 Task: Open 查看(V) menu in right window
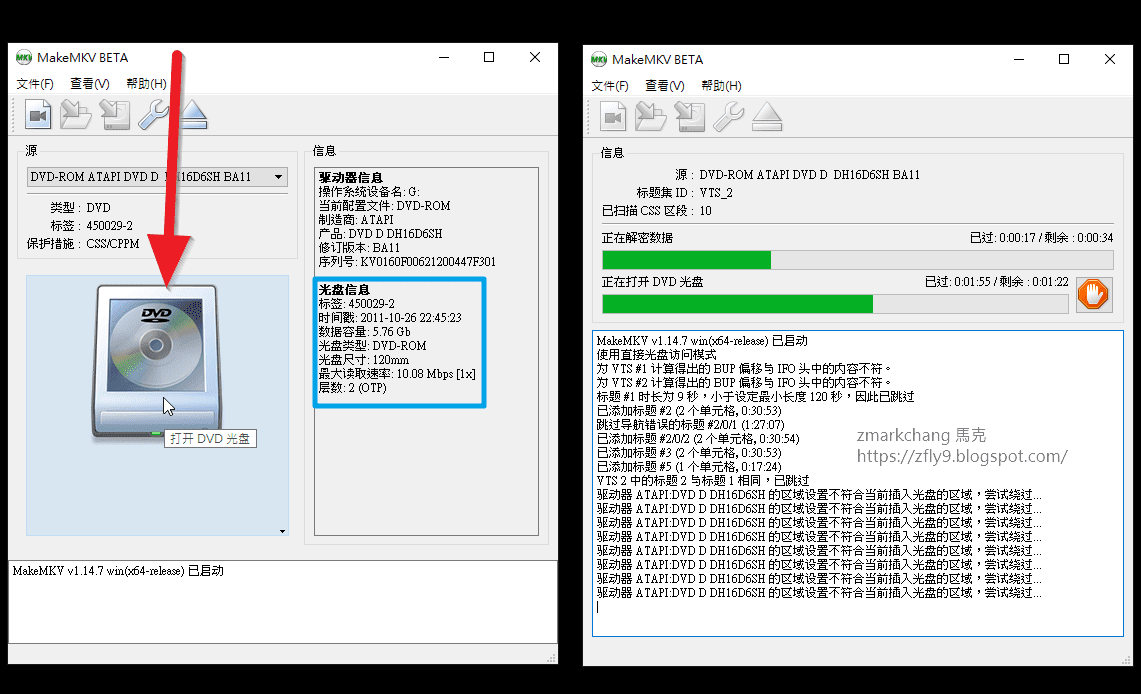point(664,86)
